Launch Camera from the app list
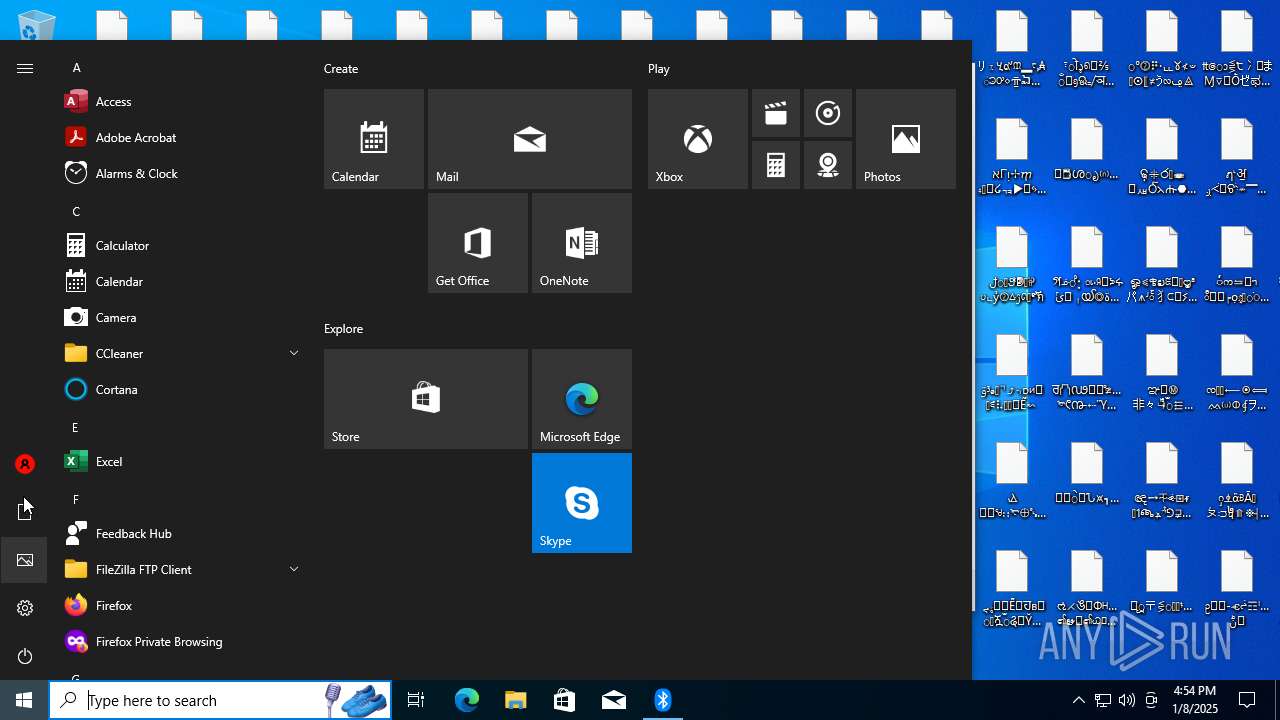Viewport: 1280px width, 720px height. click(182, 317)
